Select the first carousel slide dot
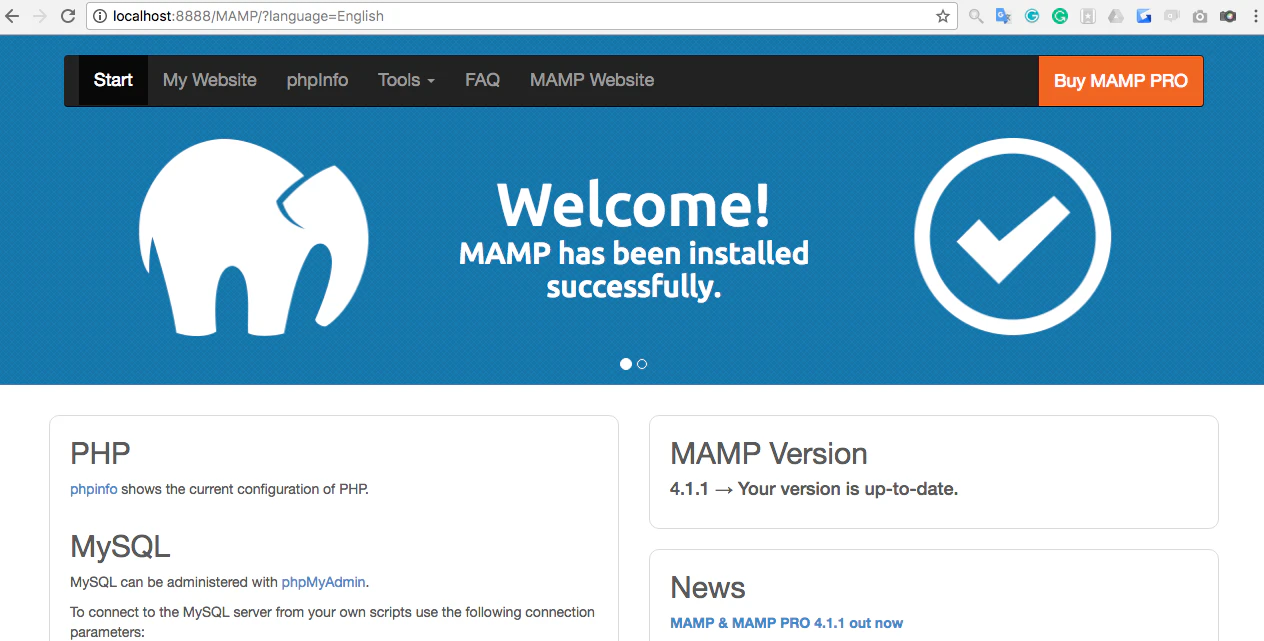The width and height of the screenshot is (1264, 641). tap(626, 364)
